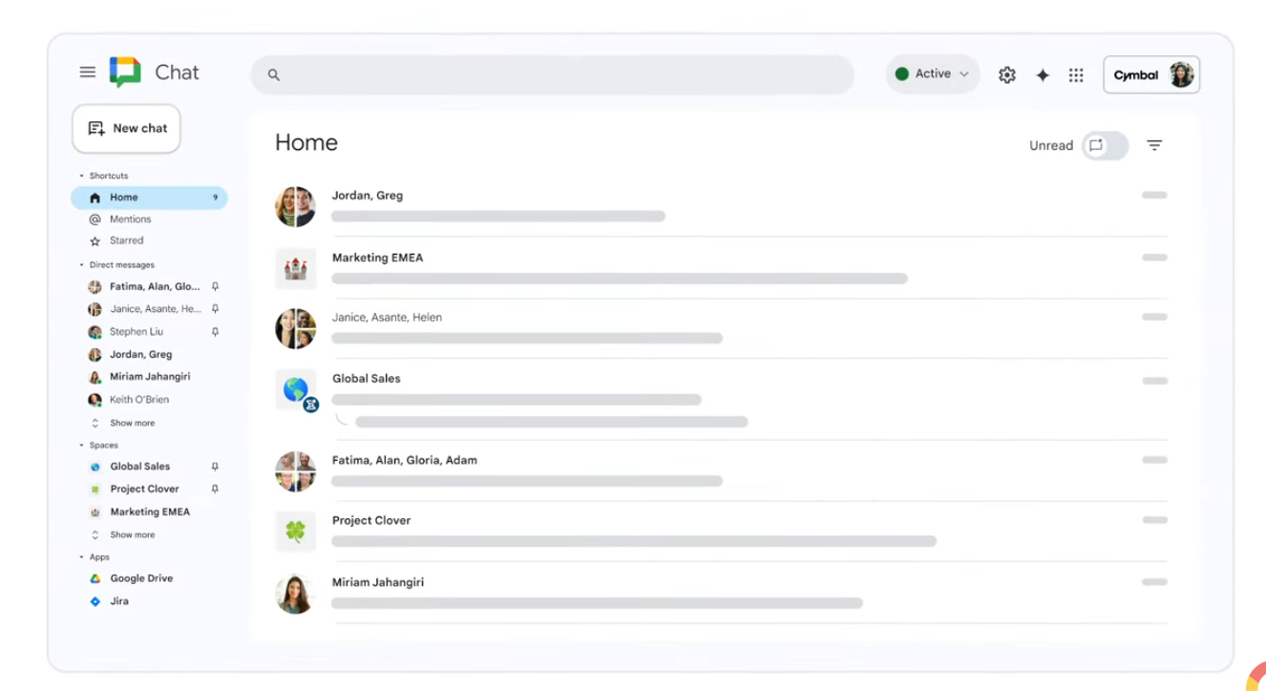1266x691 pixels.
Task: Collapse the Spaces section
Action: click(82, 444)
